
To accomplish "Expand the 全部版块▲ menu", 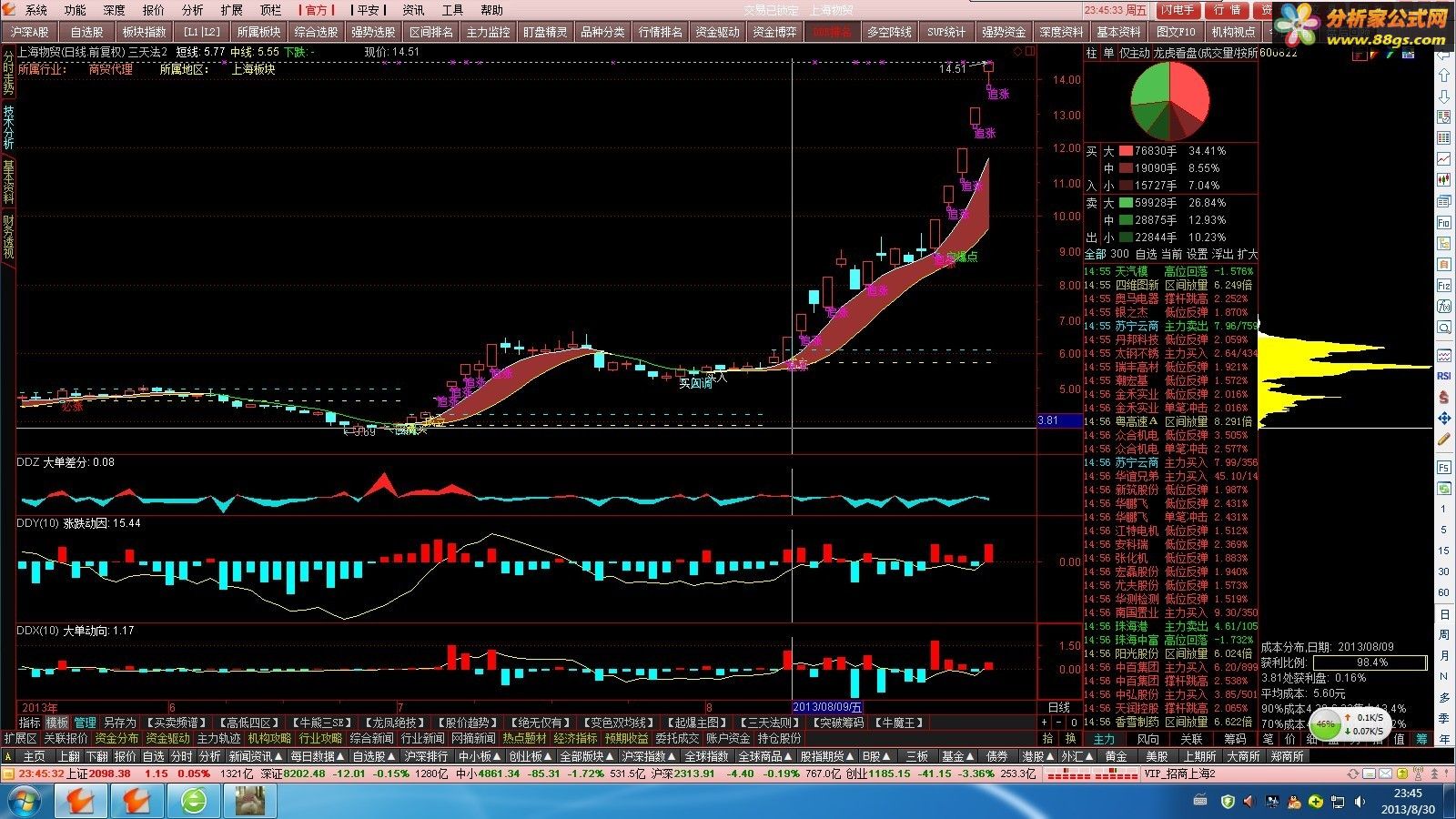I will coord(587,756).
